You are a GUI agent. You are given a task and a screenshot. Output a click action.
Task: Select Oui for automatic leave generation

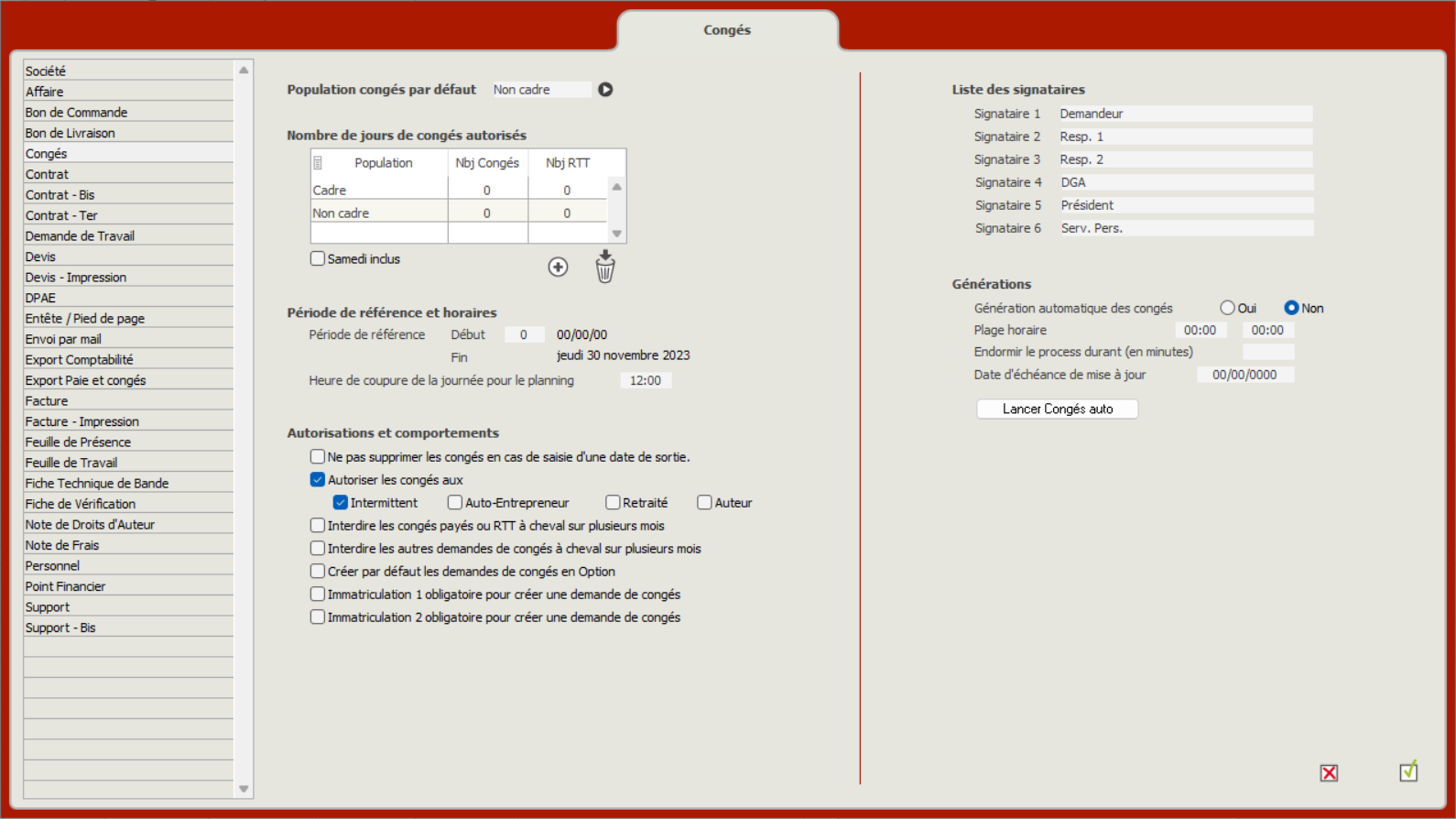1227,308
